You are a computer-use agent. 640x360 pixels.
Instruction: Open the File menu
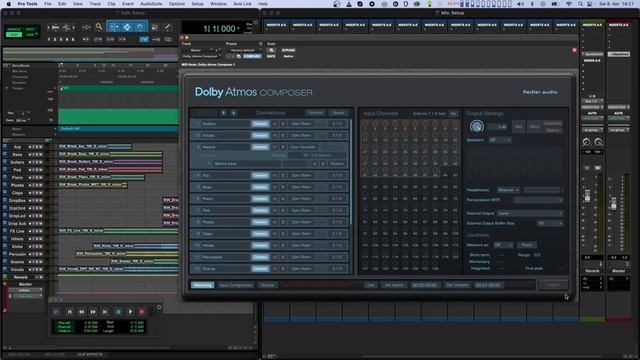pyautogui.click(x=48, y=4)
